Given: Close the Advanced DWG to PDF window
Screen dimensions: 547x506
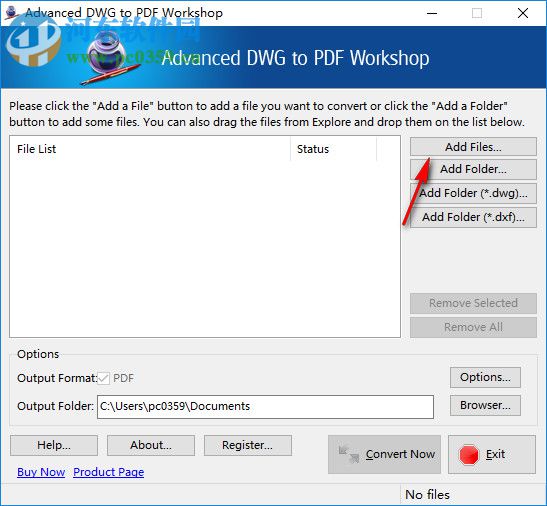Looking at the screenshot, I should pos(523,13).
